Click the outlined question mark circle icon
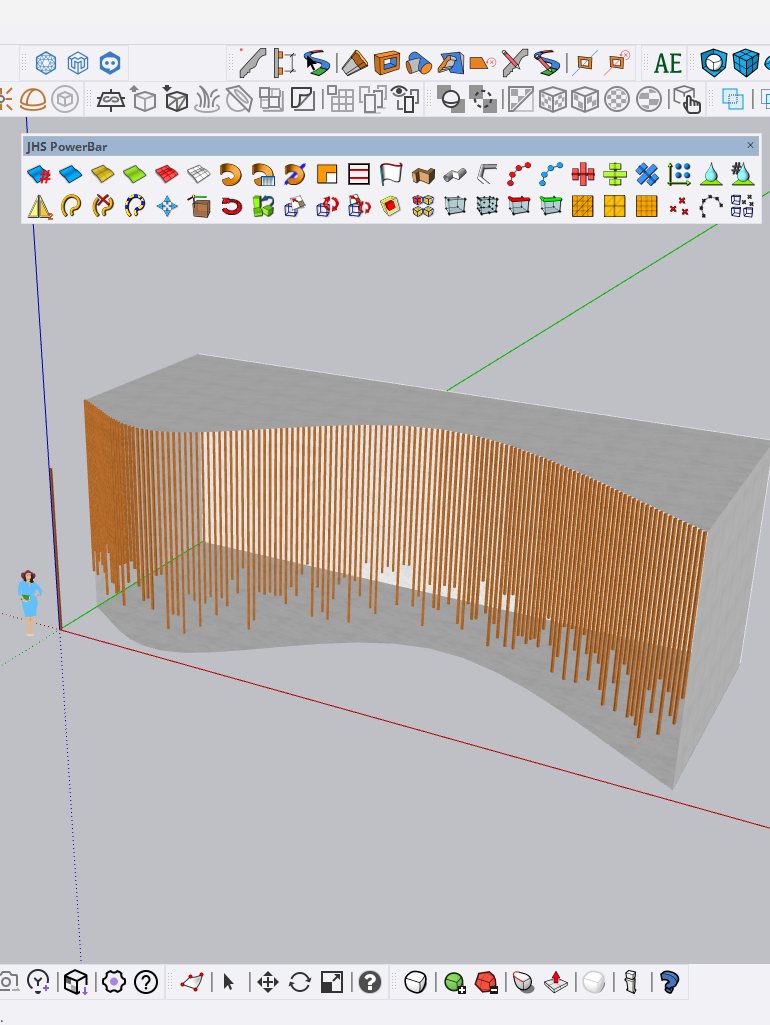Screen dimensions: 770x1025 click(x=146, y=982)
